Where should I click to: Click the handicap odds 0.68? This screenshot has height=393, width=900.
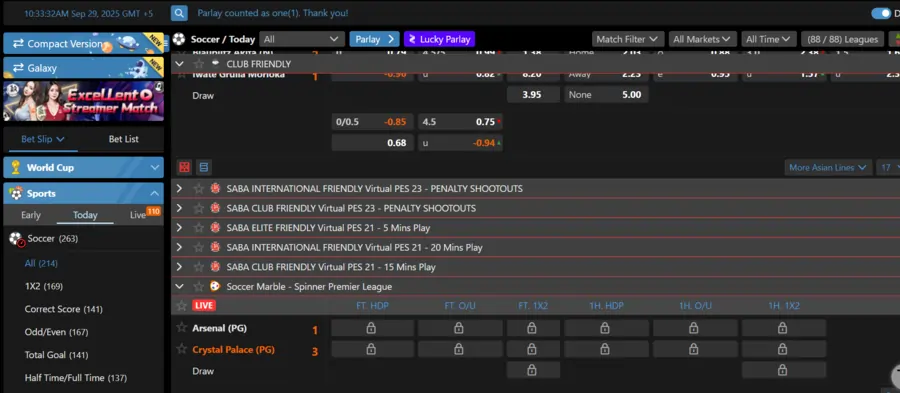tap(372, 143)
